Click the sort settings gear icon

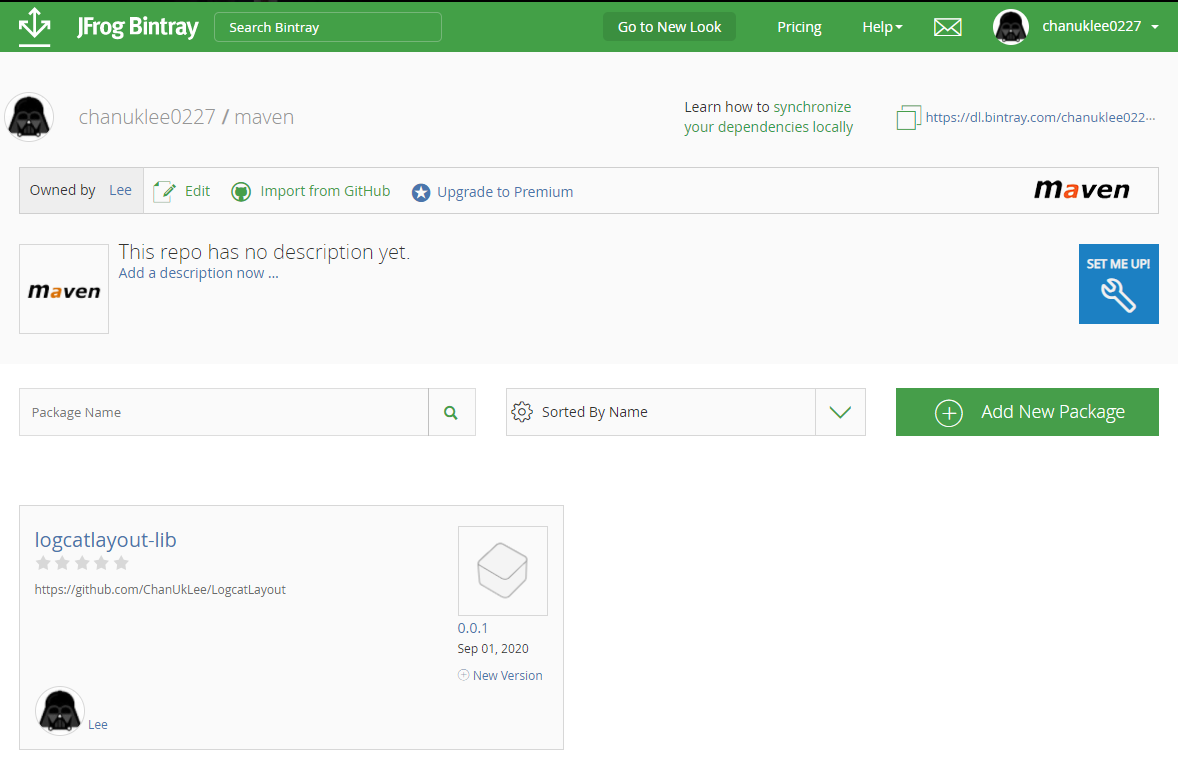[522, 412]
